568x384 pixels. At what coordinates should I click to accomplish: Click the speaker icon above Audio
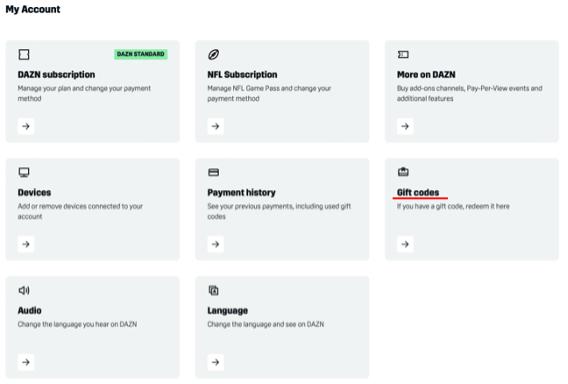[x=24, y=290]
